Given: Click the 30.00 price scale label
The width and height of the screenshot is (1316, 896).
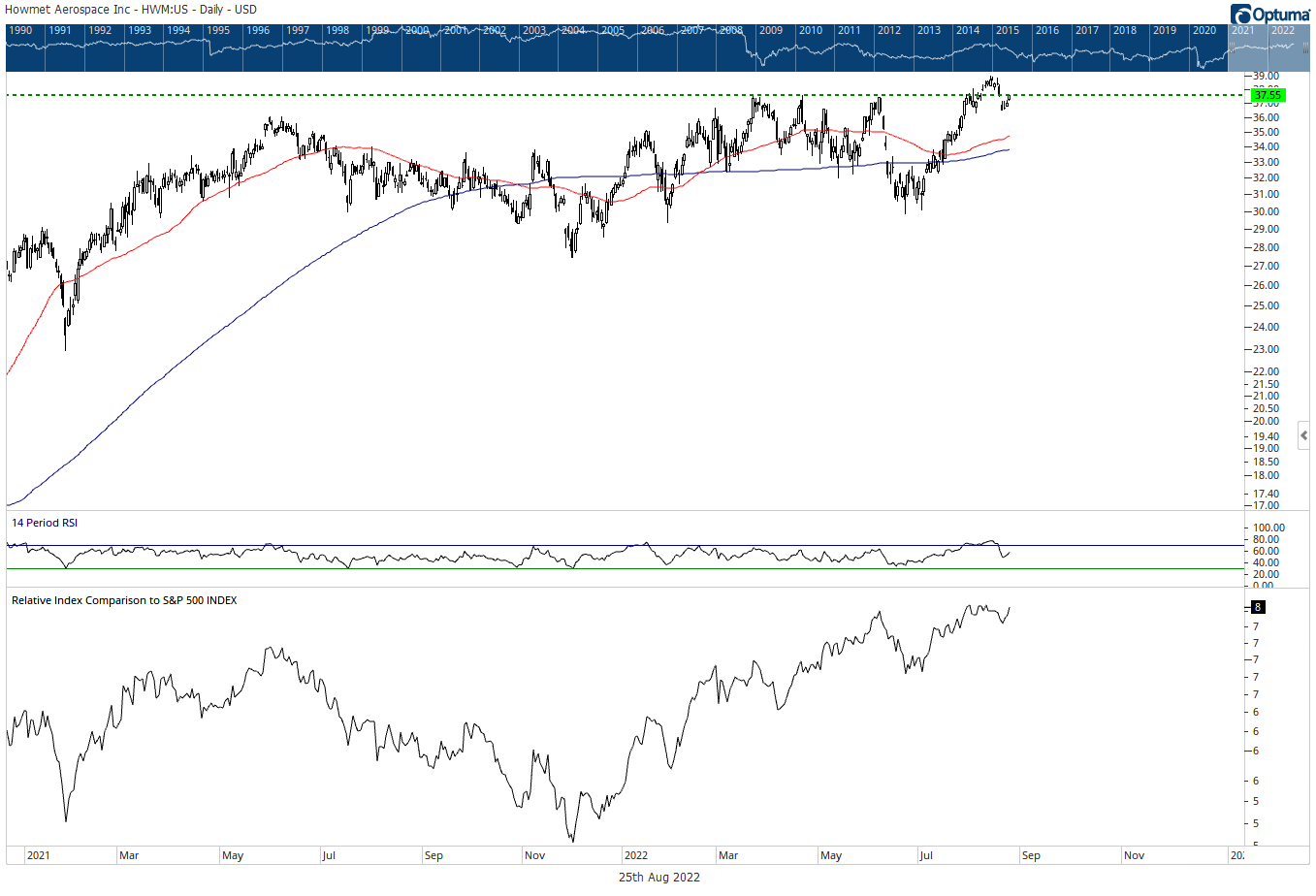Looking at the screenshot, I should pos(1266,211).
